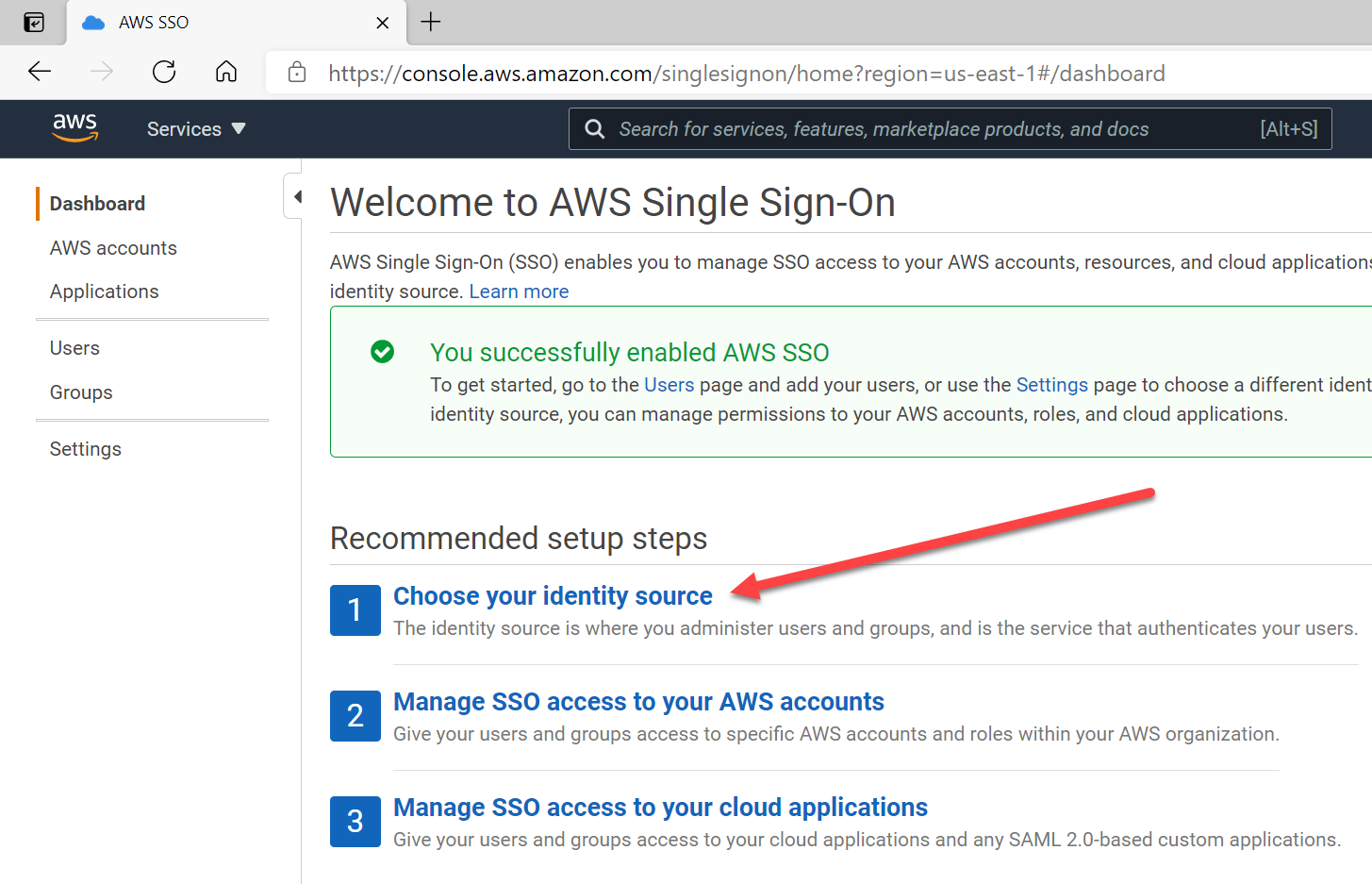Screen dimensions: 1372x884
Task: Open a new browser tab
Action: 431,22
